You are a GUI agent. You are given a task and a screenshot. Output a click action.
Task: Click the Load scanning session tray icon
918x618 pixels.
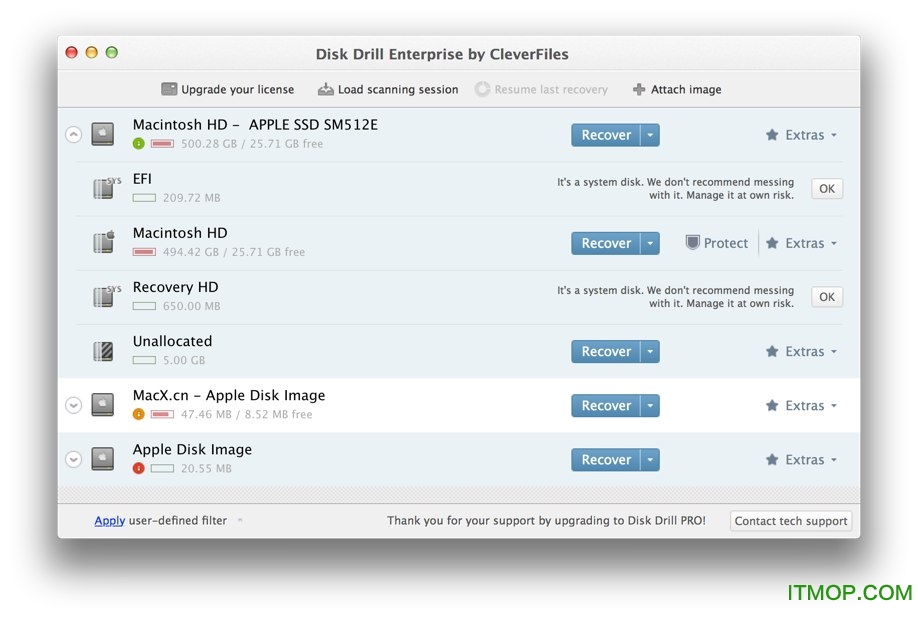tap(326, 88)
